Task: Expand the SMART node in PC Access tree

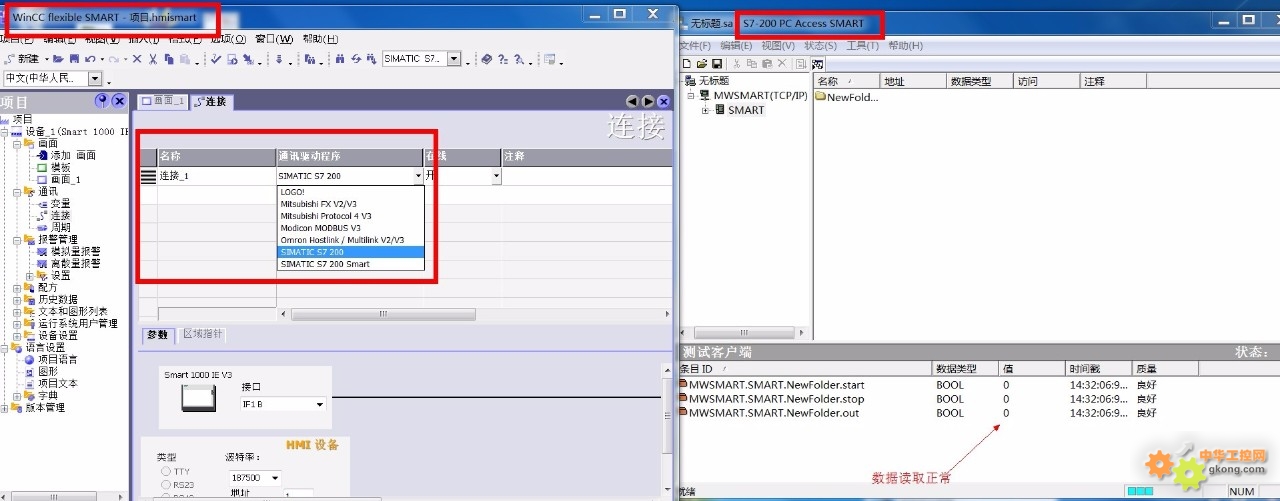Action: click(705, 110)
